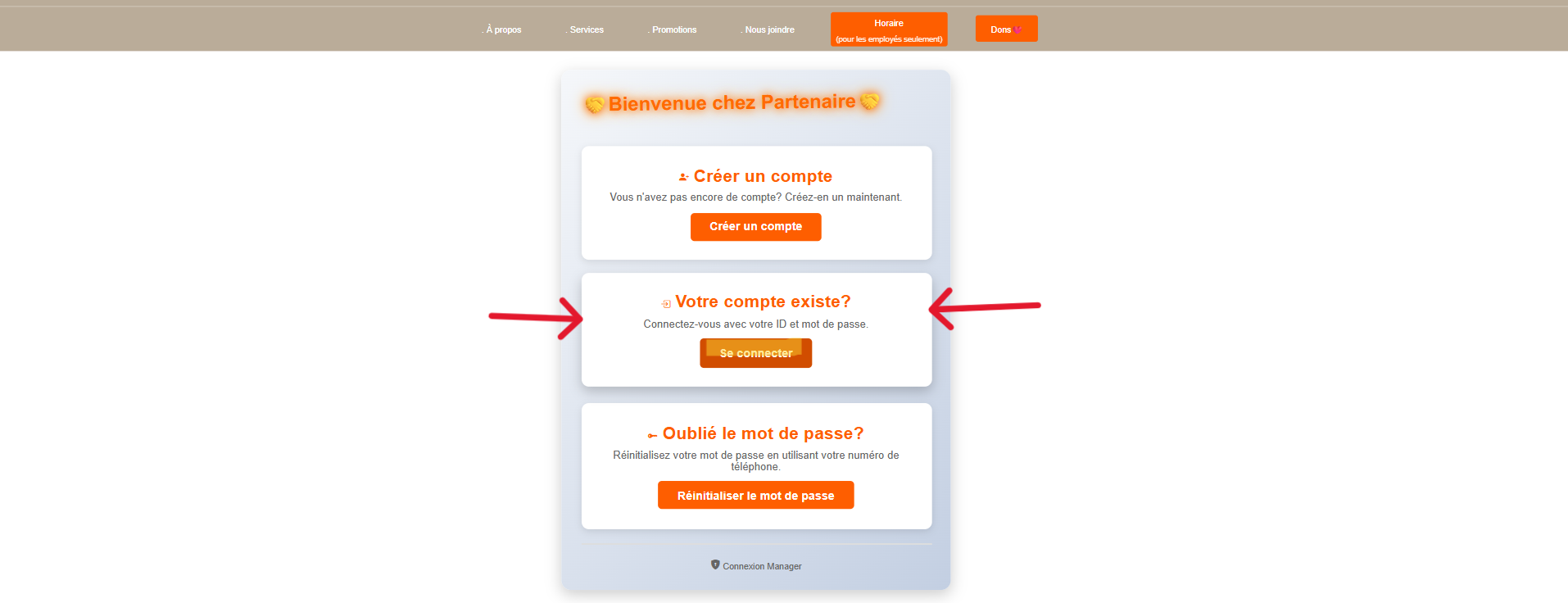Open the Horaire employee schedule button
This screenshot has width=1568, height=603.
(x=889, y=29)
